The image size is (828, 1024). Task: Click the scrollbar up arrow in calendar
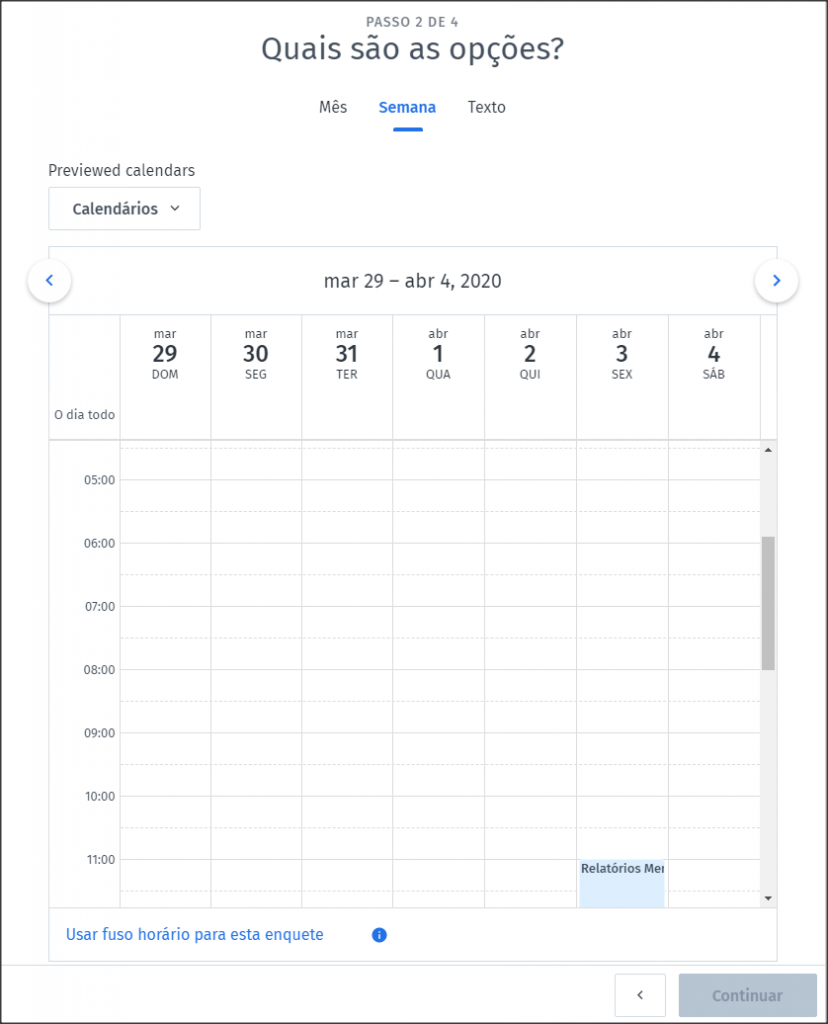(768, 450)
